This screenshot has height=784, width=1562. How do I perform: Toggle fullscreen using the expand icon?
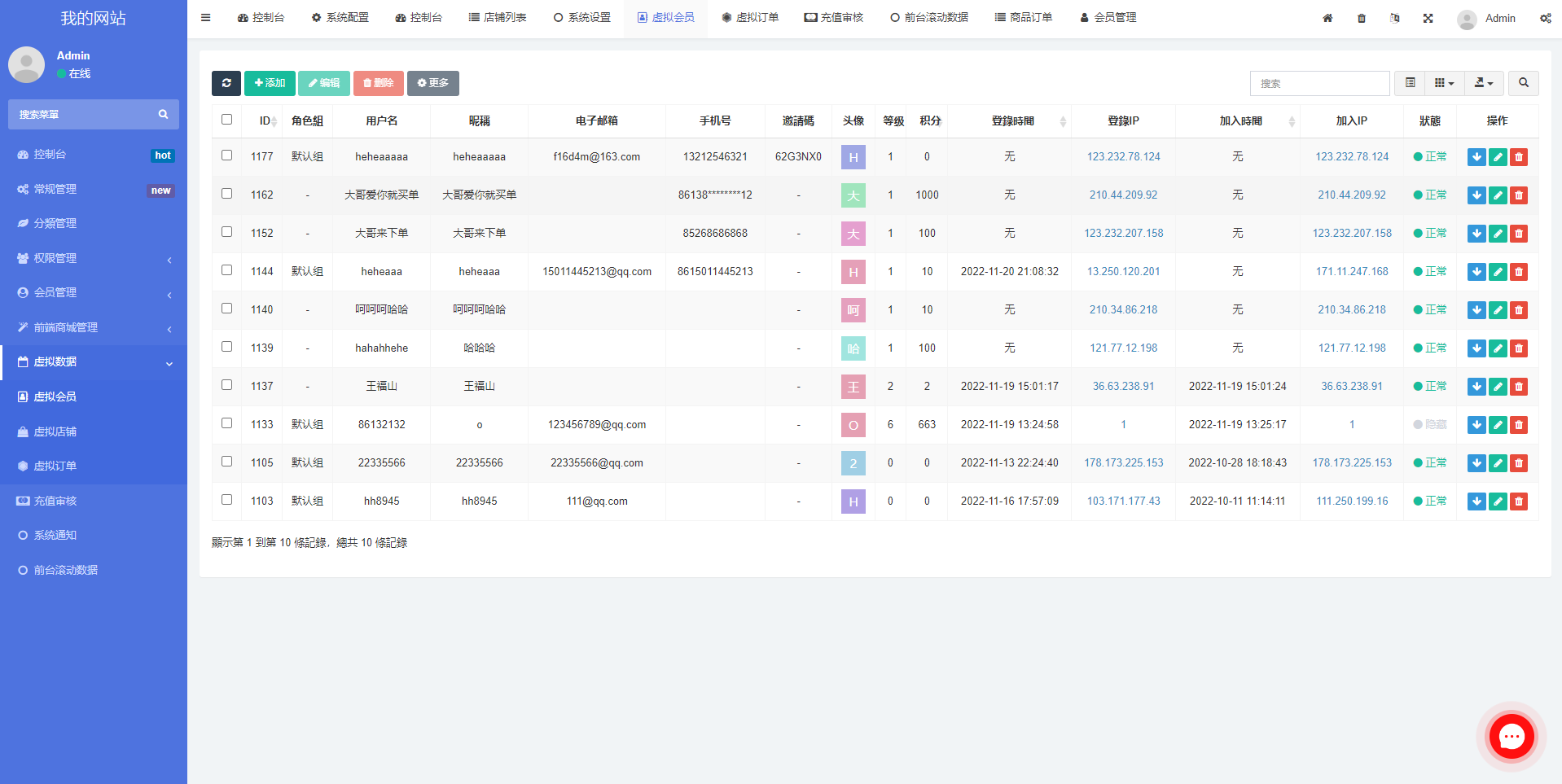click(x=1428, y=18)
